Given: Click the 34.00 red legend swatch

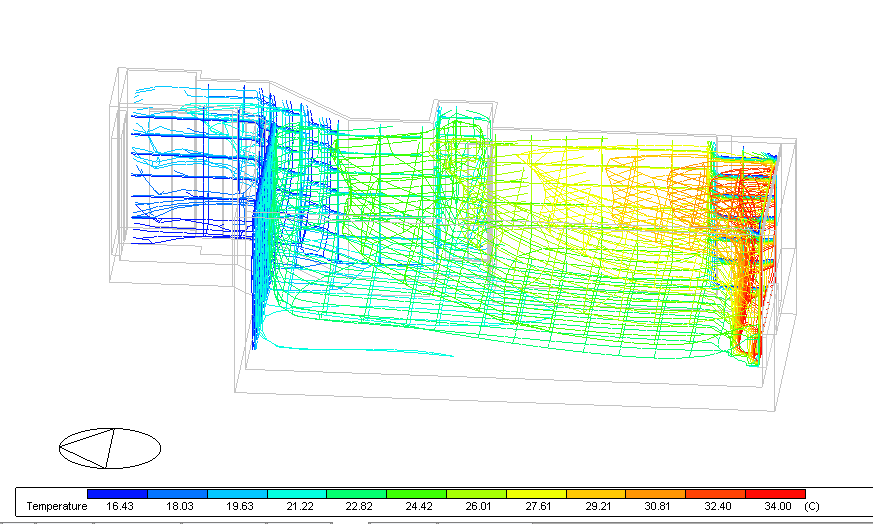Looking at the screenshot, I should click(776, 494).
